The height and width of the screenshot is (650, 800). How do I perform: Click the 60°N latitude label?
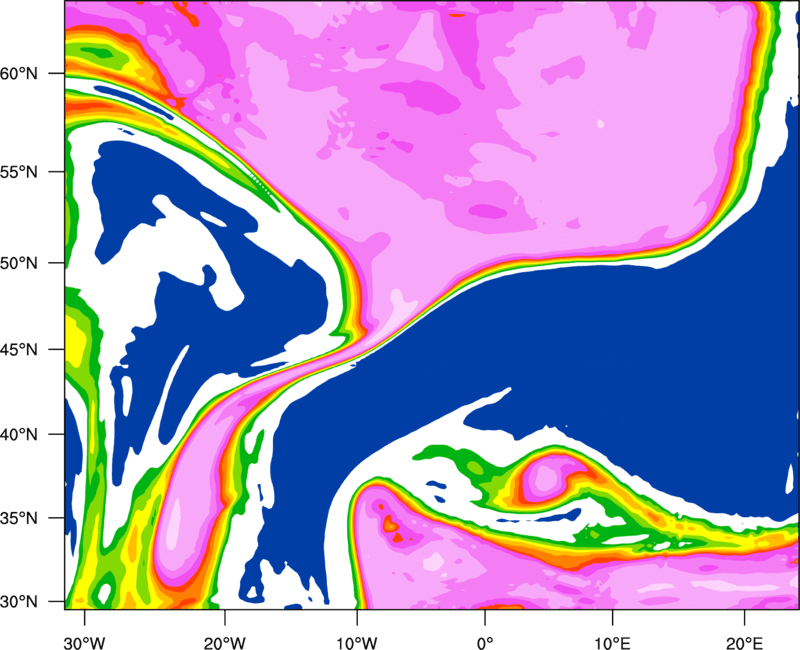[19, 73]
